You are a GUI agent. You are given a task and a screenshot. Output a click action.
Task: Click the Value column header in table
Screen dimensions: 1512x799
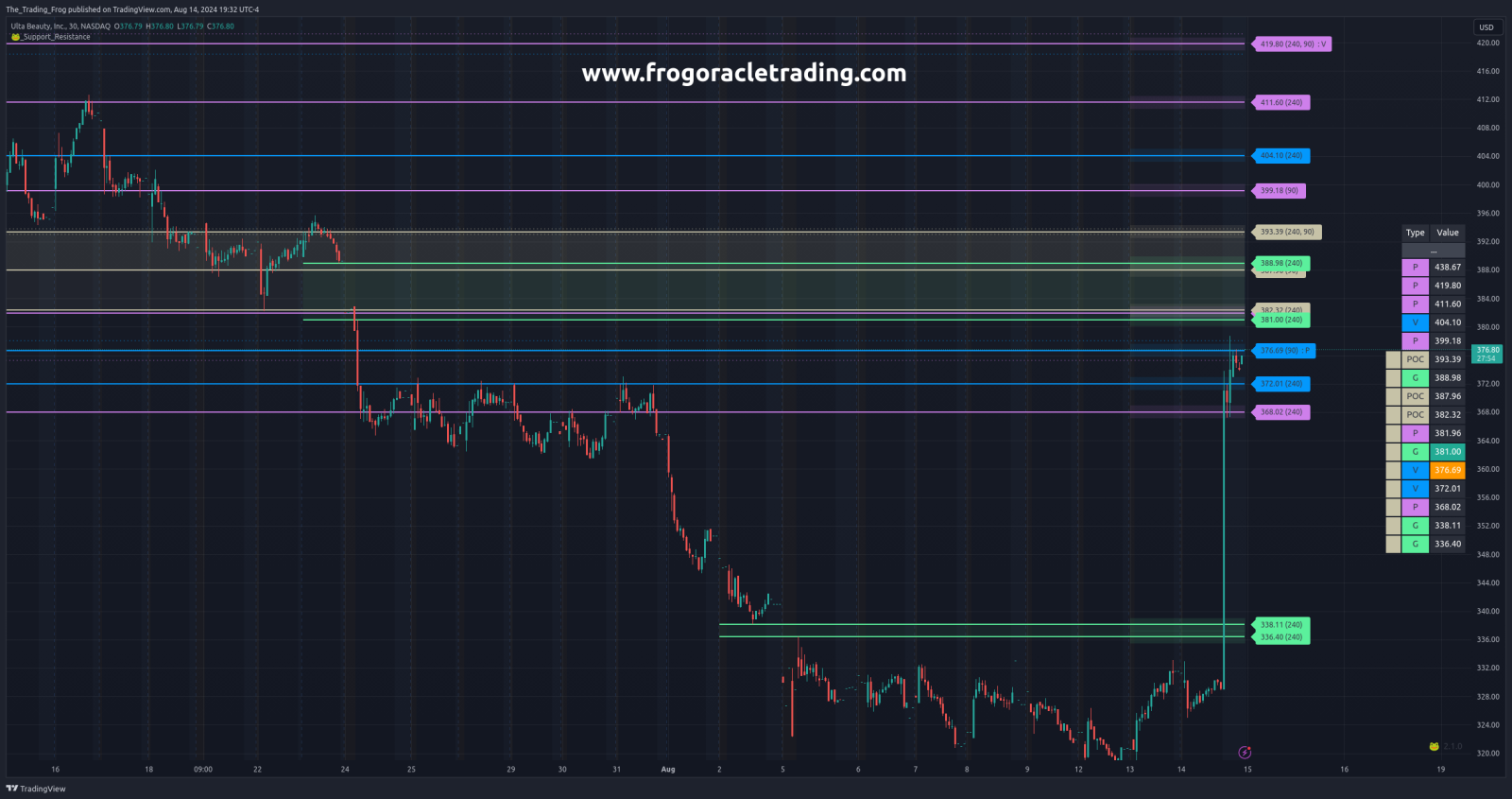click(1448, 233)
